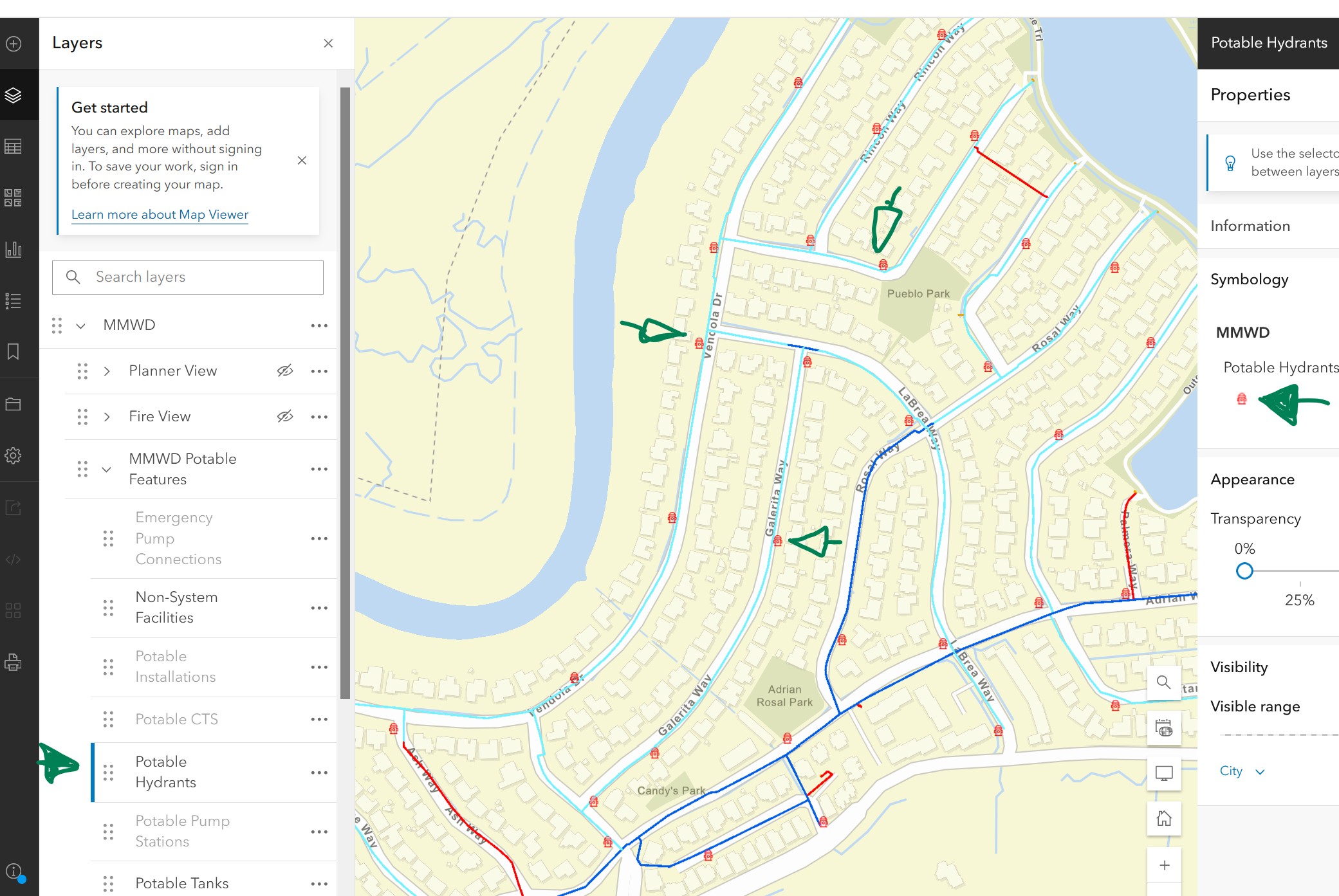Image resolution: width=1339 pixels, height=896 pixels.
Task: Select the Potable Tanks layer
Action: (182, 883)
